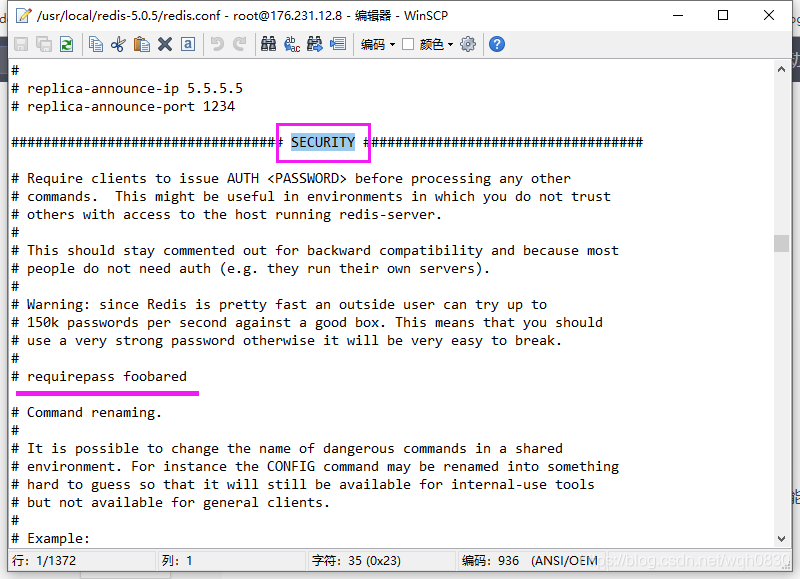Open Go to line number icon
Image resolution: width=800 pixels, height=579 pixels.
pos(338,44)
